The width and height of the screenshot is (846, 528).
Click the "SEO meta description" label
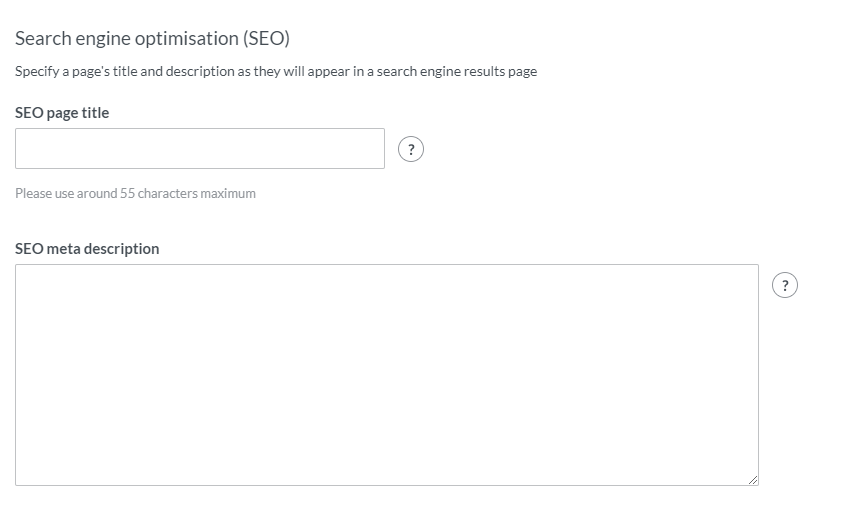(x=87, y=249)
